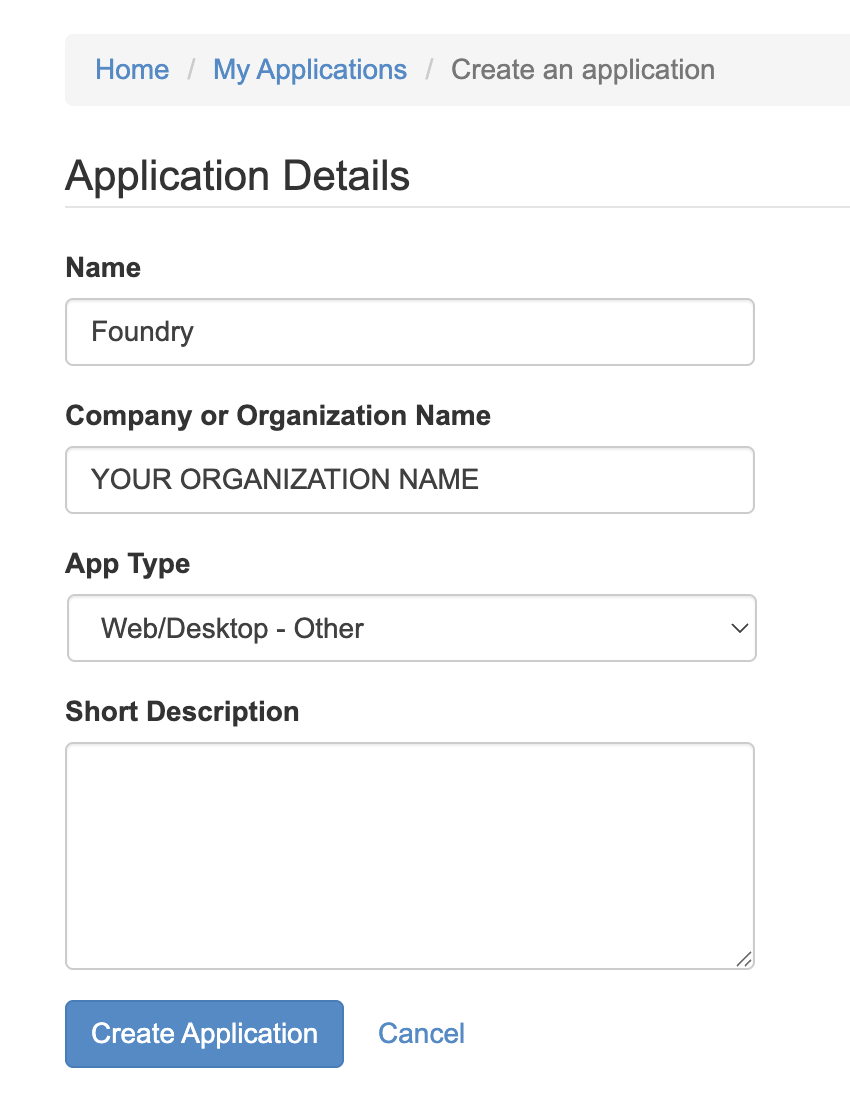Click inside the Name field showing Foundry
This screenshot has width=850, height=1106.
point(410,331)
